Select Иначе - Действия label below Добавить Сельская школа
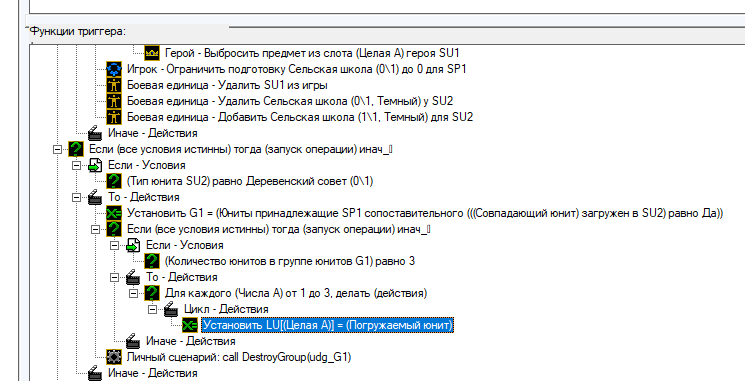 click(152, 133)
